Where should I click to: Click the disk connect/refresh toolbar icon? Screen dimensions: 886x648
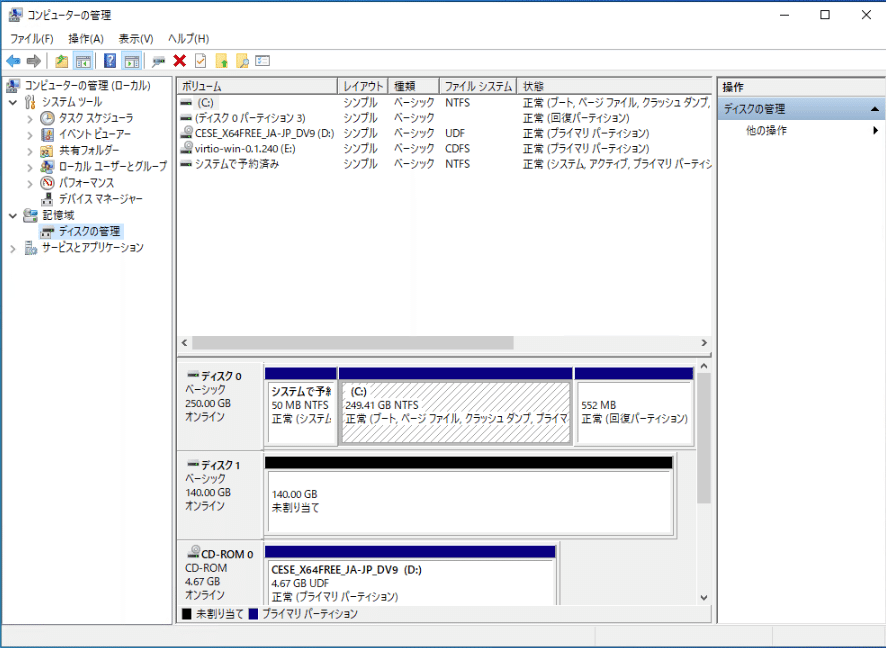click(159, 61)
